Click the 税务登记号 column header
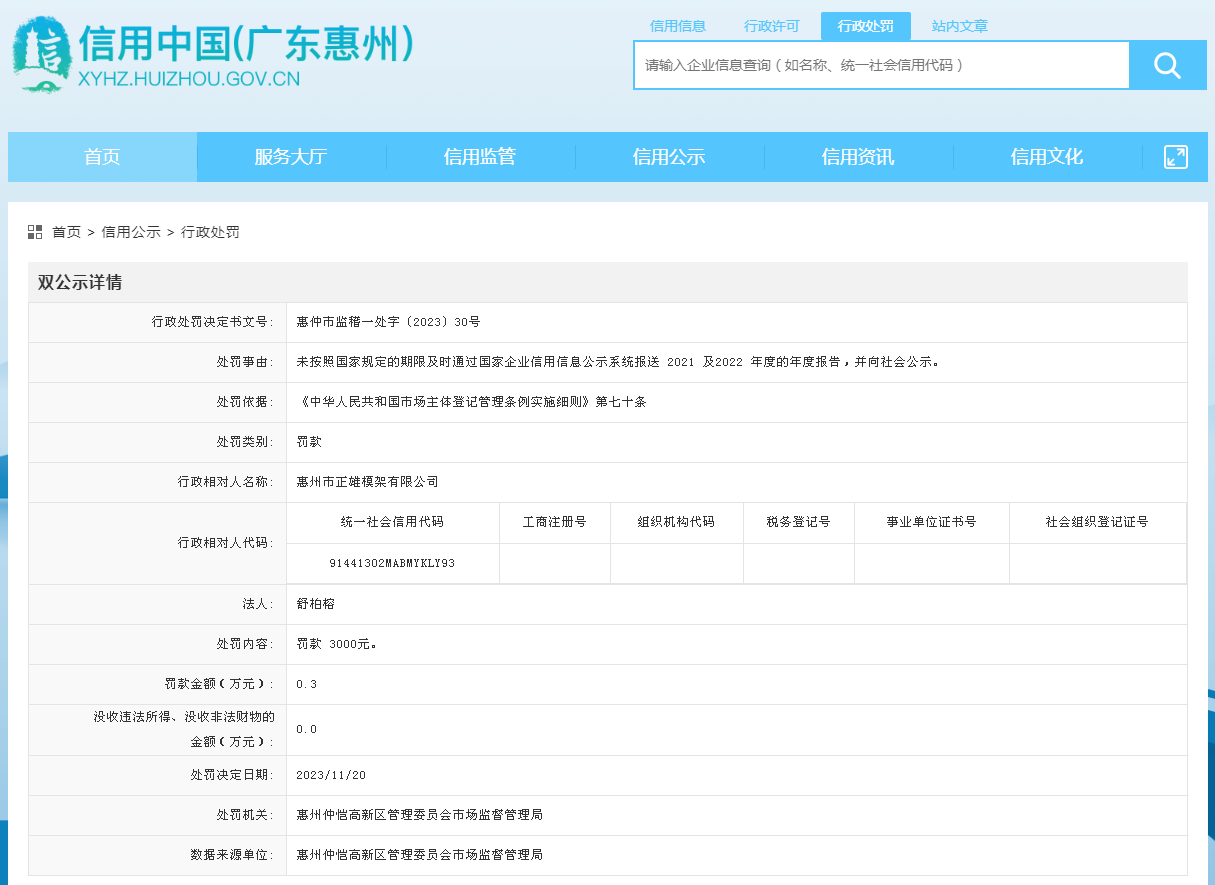Image resolution: width=1215 pixels, height=885 pixels. click(x=799, y=522)
